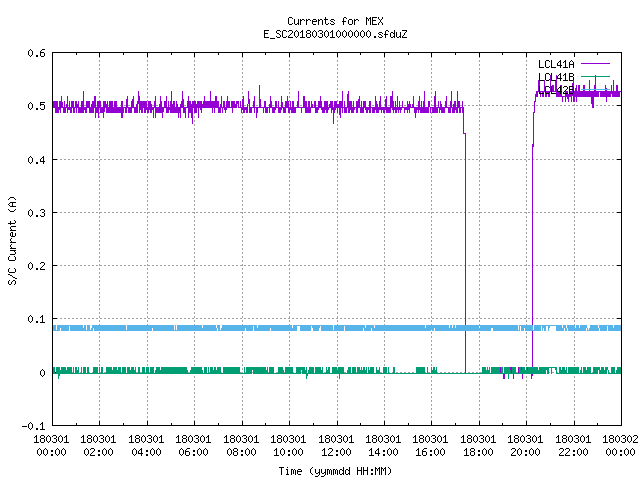Select the LCL41B legend label
This screenshot has height=480, width=640.
(x=556, y=77)
